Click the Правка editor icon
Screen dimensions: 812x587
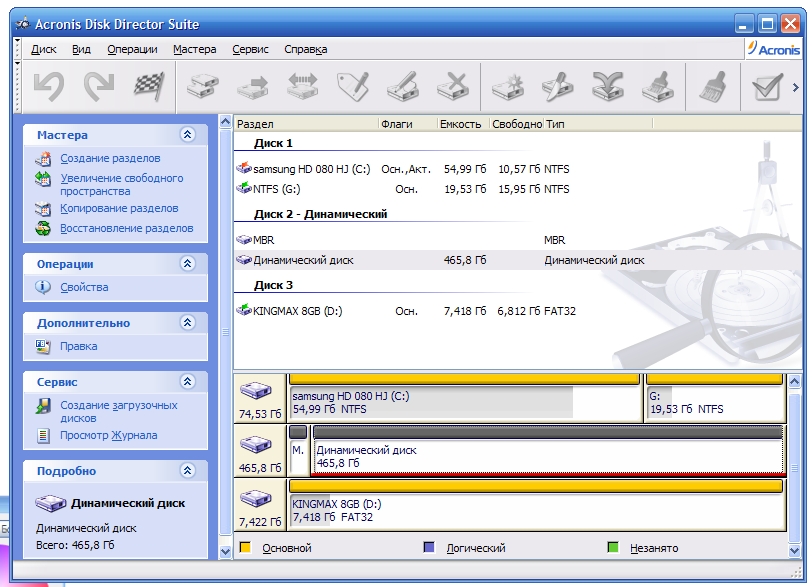coord(43,346)
